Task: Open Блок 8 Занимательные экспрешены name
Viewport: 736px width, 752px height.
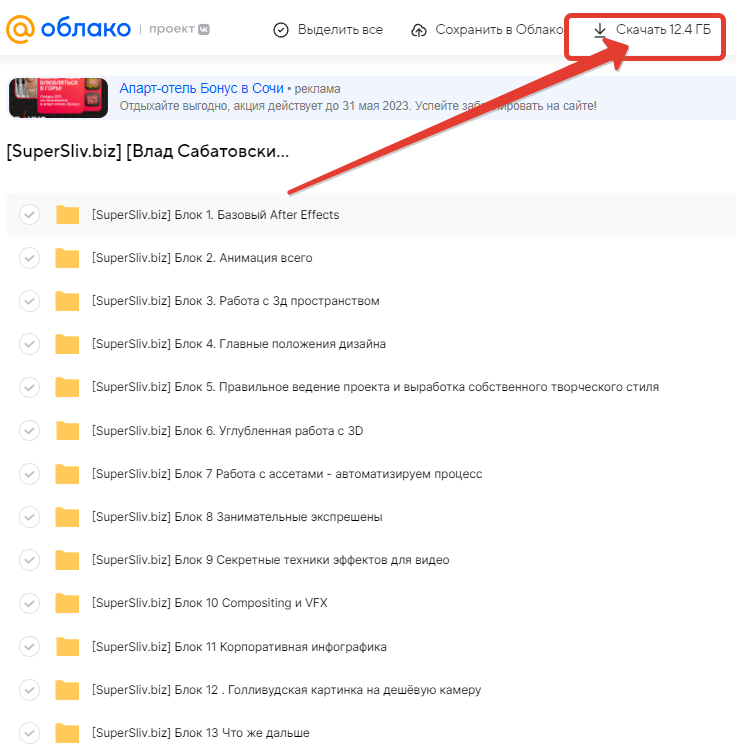Action: (237, 517)
